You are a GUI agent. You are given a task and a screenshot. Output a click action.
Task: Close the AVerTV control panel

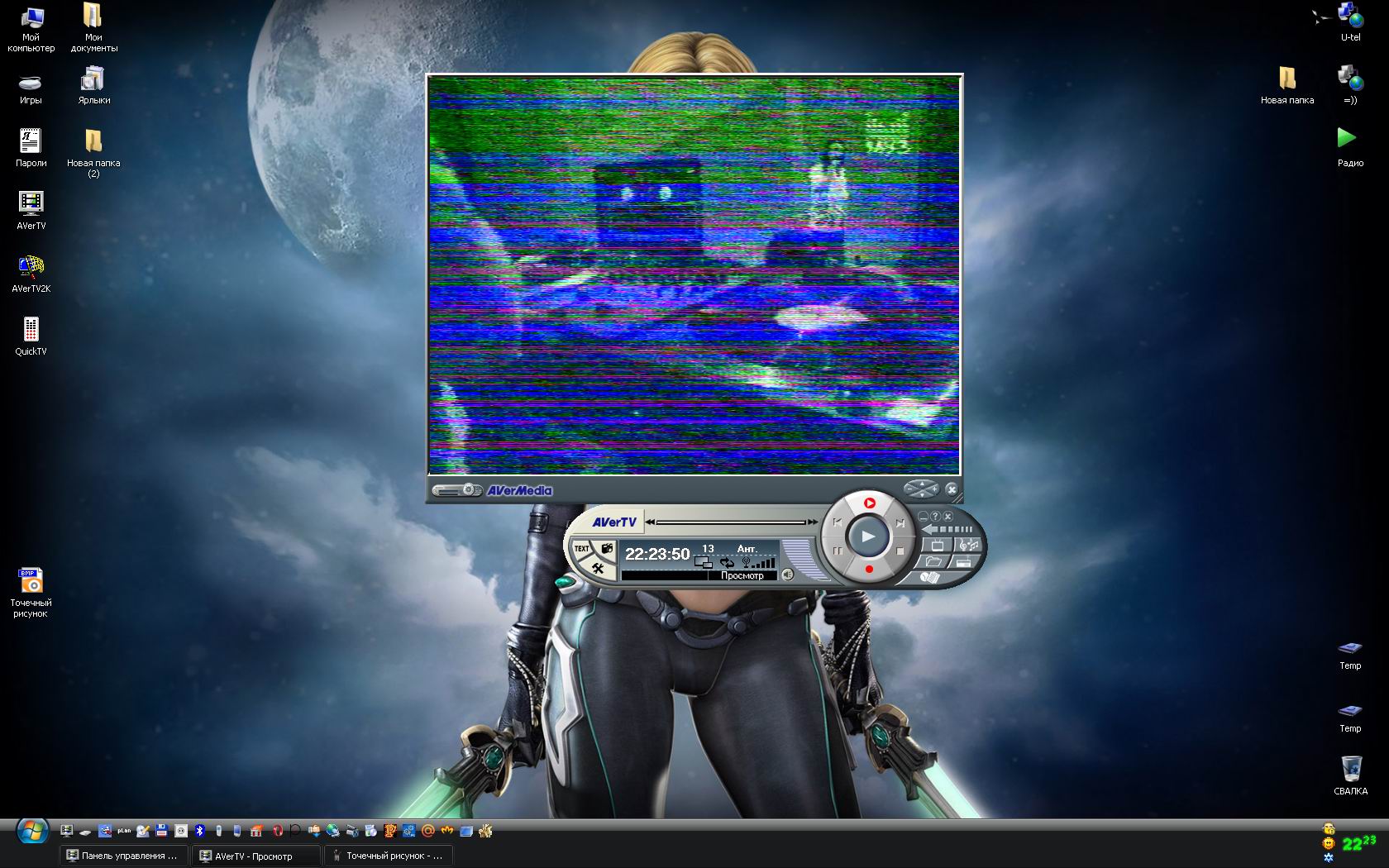click(947, 517)
